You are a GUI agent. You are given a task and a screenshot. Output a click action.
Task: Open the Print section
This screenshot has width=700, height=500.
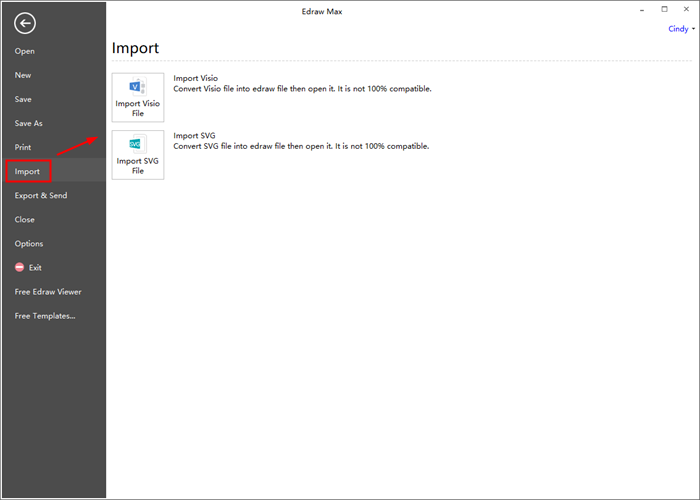tap(23, 147)
